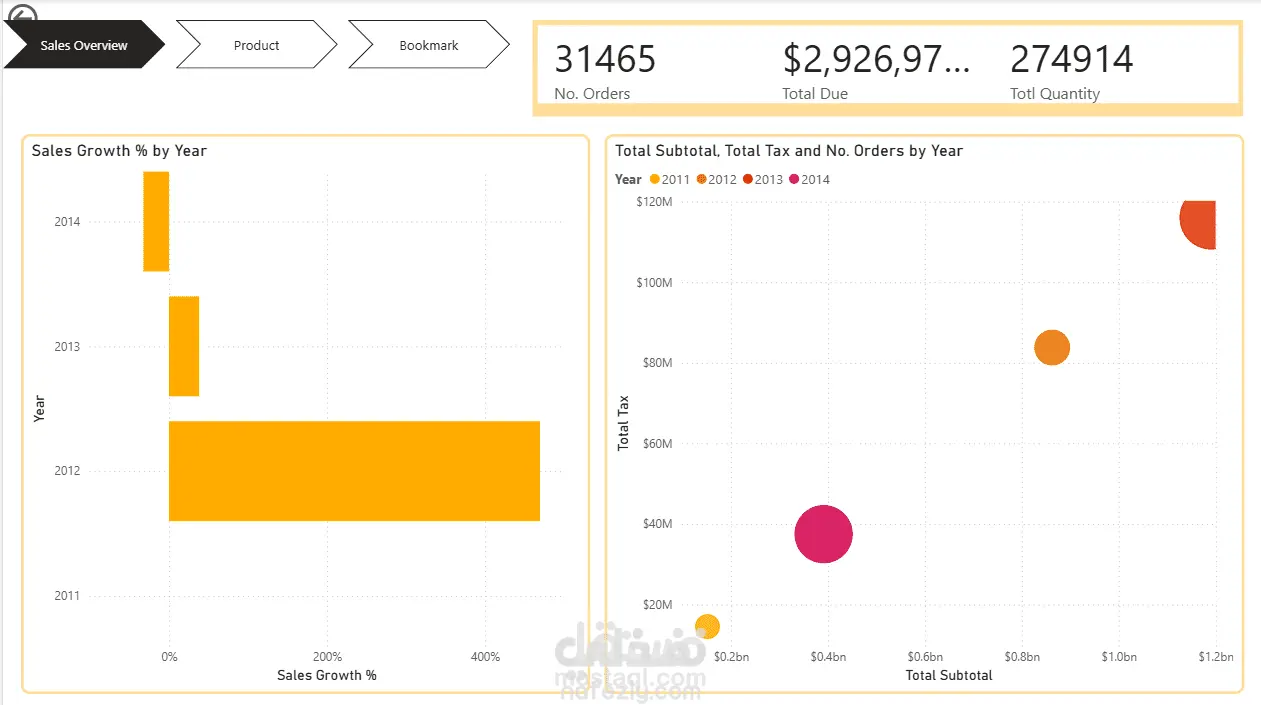Click the Total Due card value
The image size is (1261, 705).
[876, 59]
